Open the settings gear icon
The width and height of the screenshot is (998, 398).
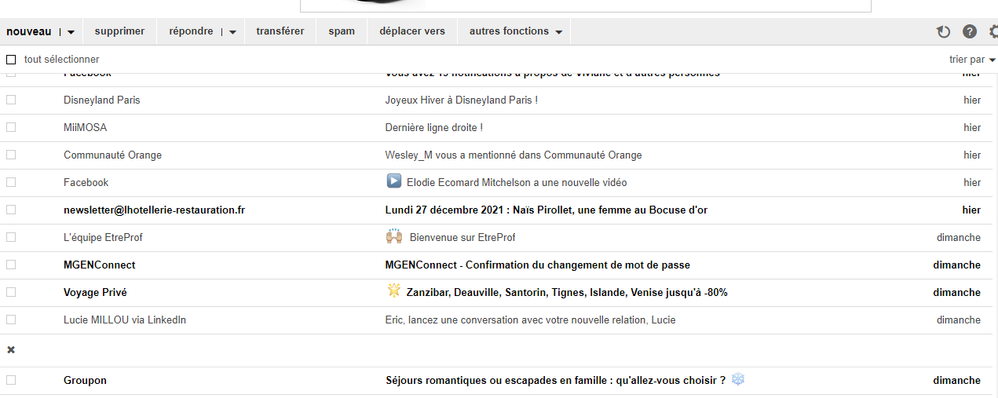994,31
